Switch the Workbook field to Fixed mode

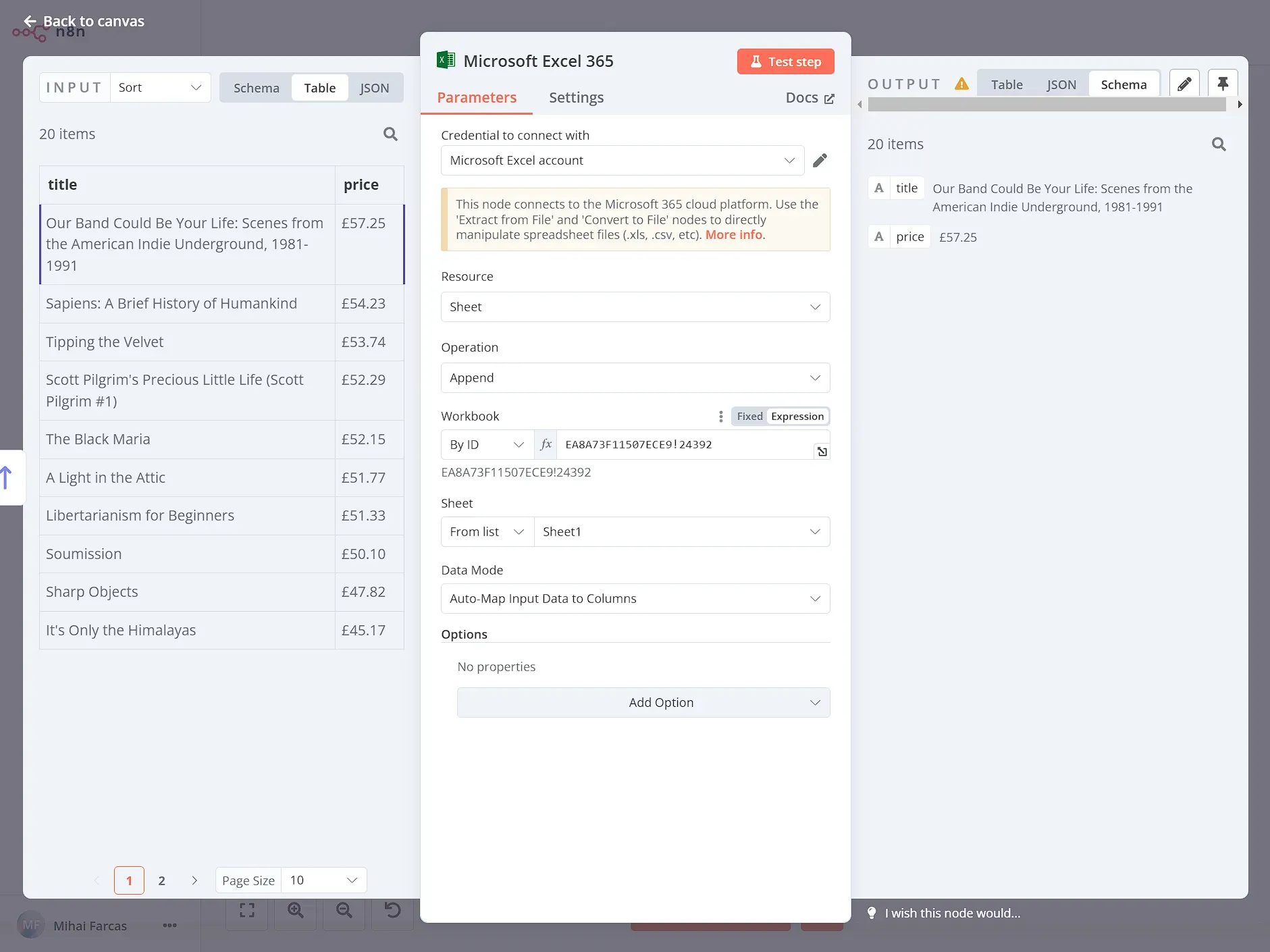coord(749,417)
